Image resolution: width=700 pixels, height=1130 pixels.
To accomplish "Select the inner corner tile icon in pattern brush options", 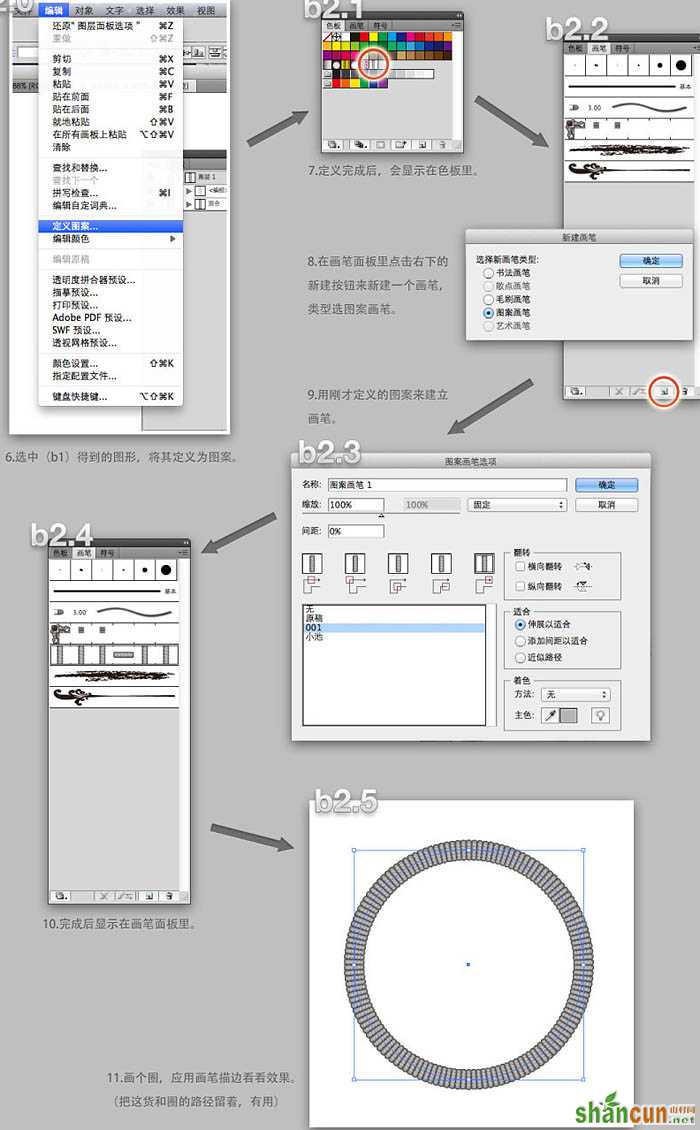I will (x=398, y=563).
